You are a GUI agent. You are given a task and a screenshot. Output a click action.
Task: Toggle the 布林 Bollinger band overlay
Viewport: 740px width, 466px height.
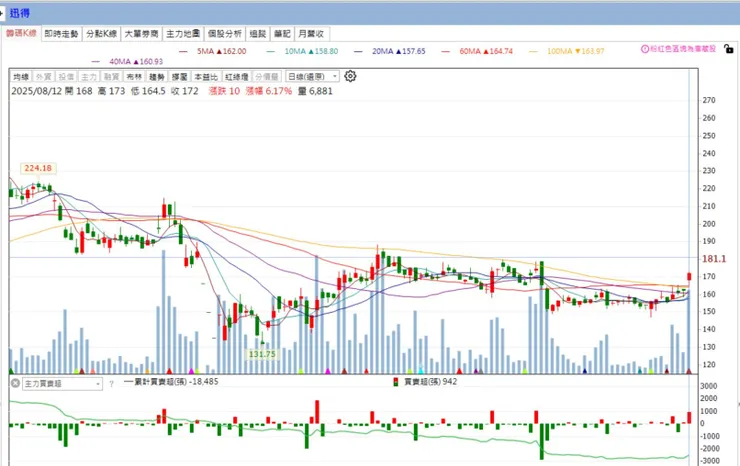(134, 76)
